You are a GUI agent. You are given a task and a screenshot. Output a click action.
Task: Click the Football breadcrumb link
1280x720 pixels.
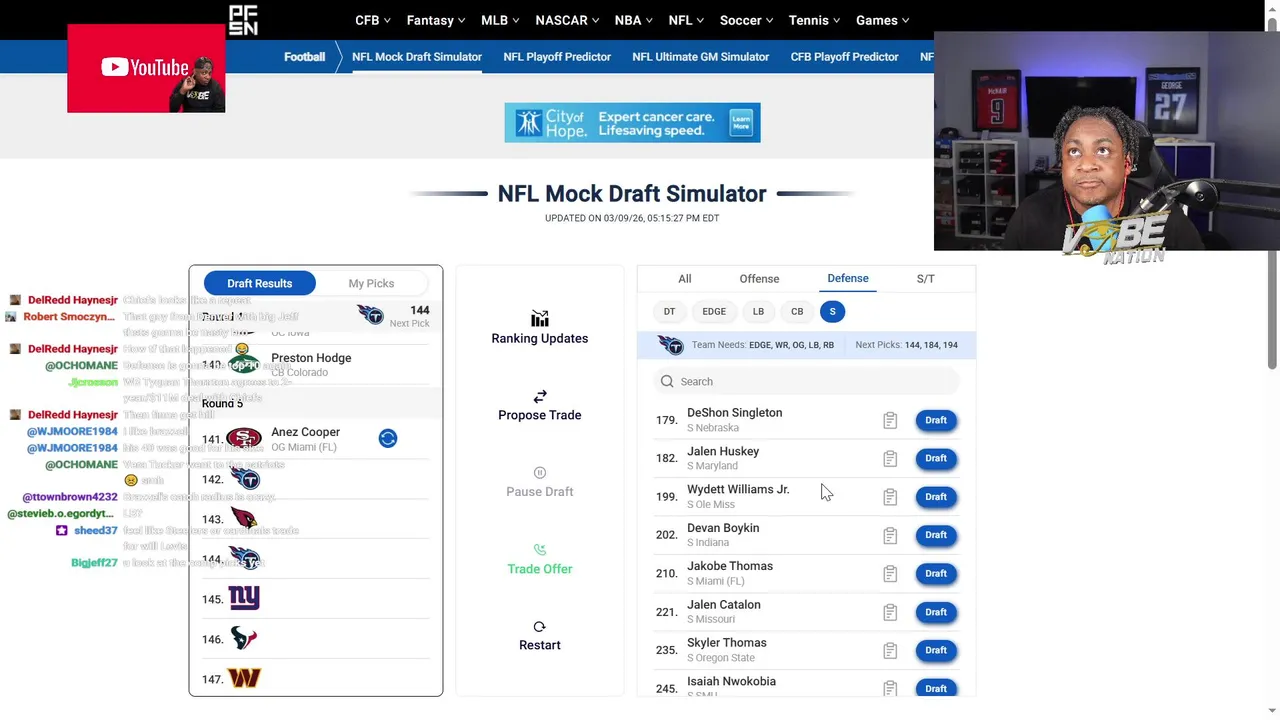point(304,57)
